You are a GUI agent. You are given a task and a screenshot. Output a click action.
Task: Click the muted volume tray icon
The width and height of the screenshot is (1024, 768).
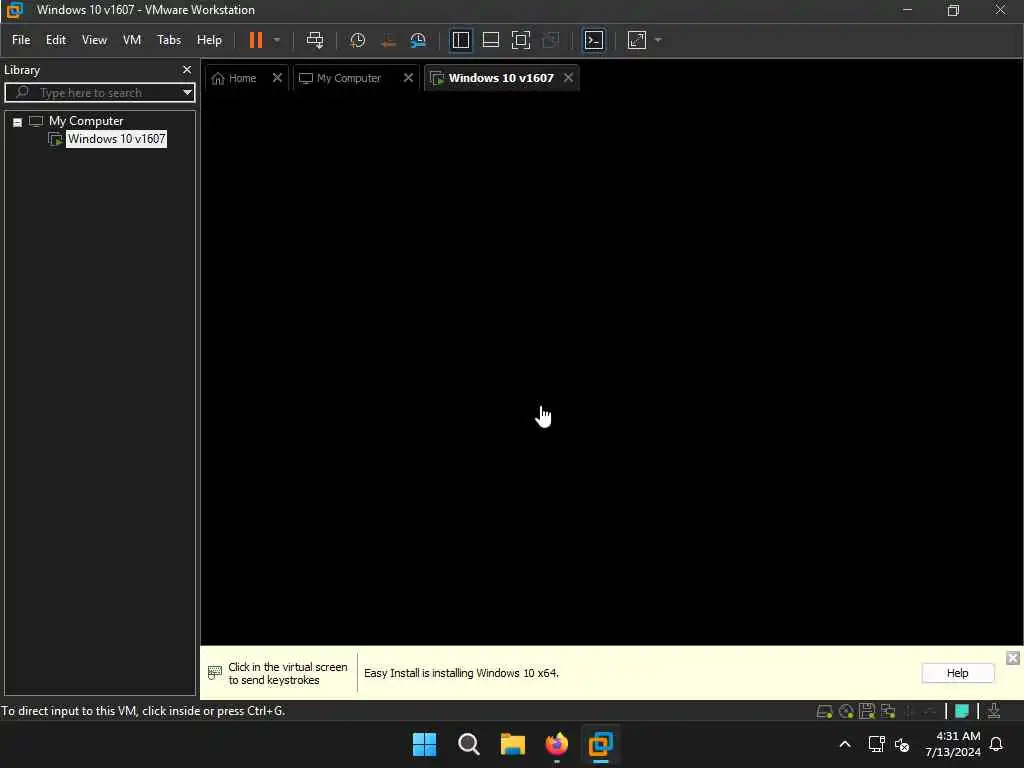(x=902, y=744)
